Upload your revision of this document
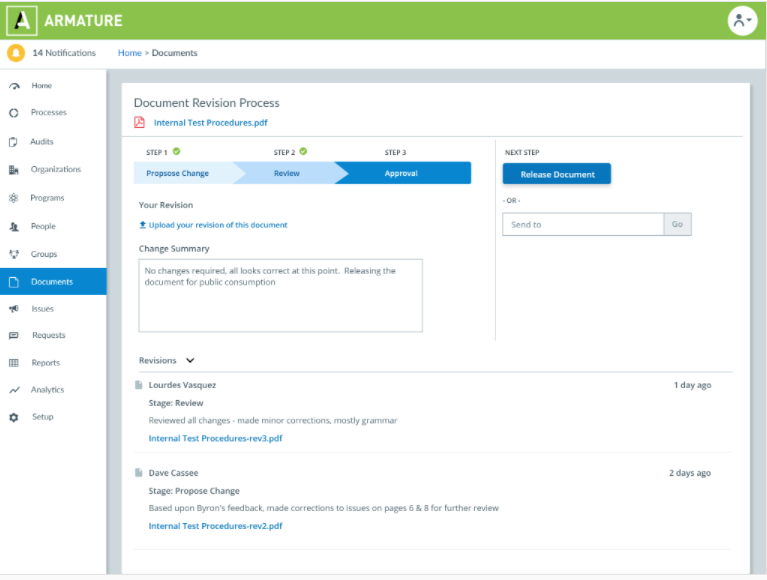The image size is (767, 580). [x=218, y=225]
